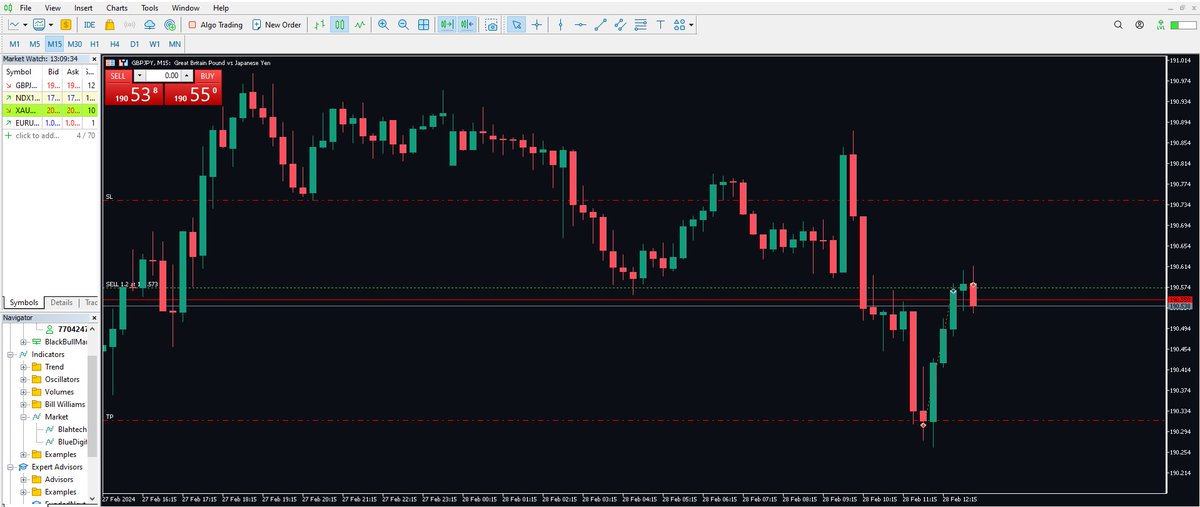Viewport: 1200px width, 507px height.
Task: Select the Fibonacci retracement tool
Action: pyautogui.click(x=640, y=24)
